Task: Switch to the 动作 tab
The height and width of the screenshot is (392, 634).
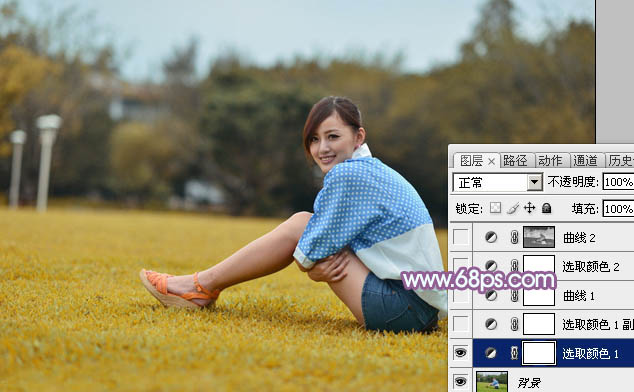Action: click(x=550, y=161)
